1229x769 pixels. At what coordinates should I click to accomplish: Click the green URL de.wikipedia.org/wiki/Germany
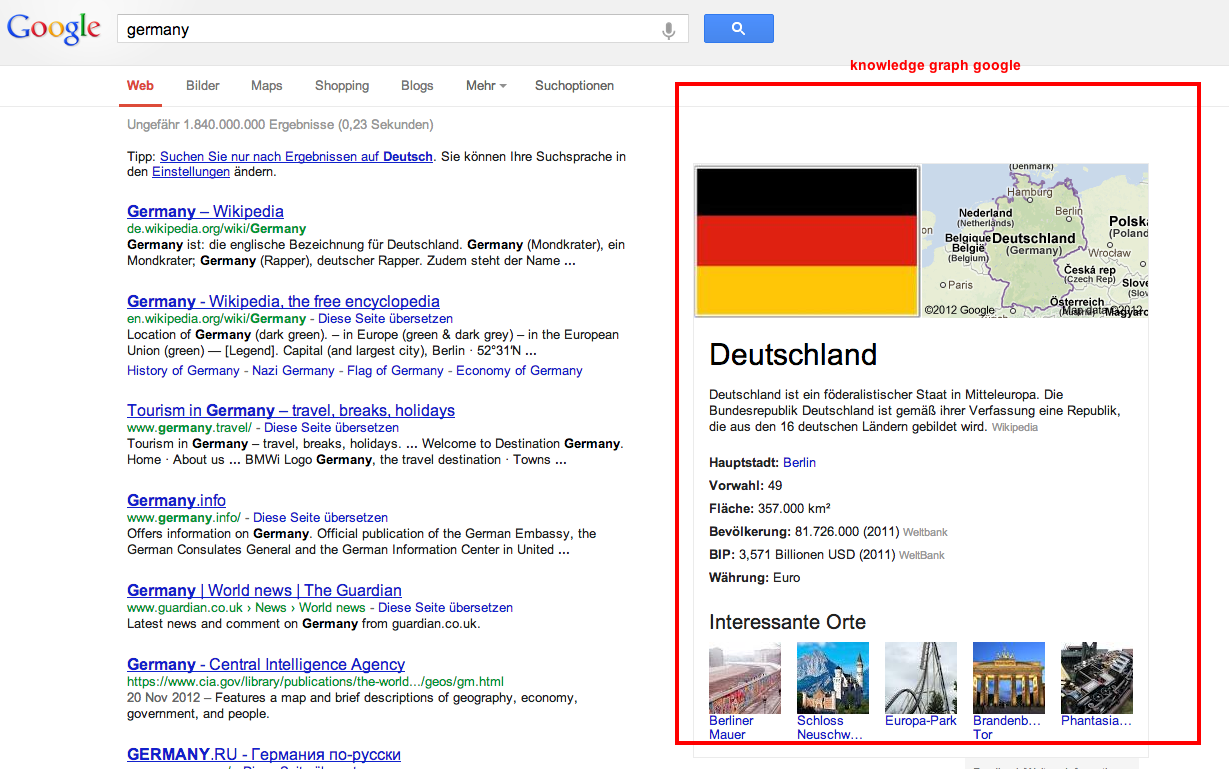point(216,228)
